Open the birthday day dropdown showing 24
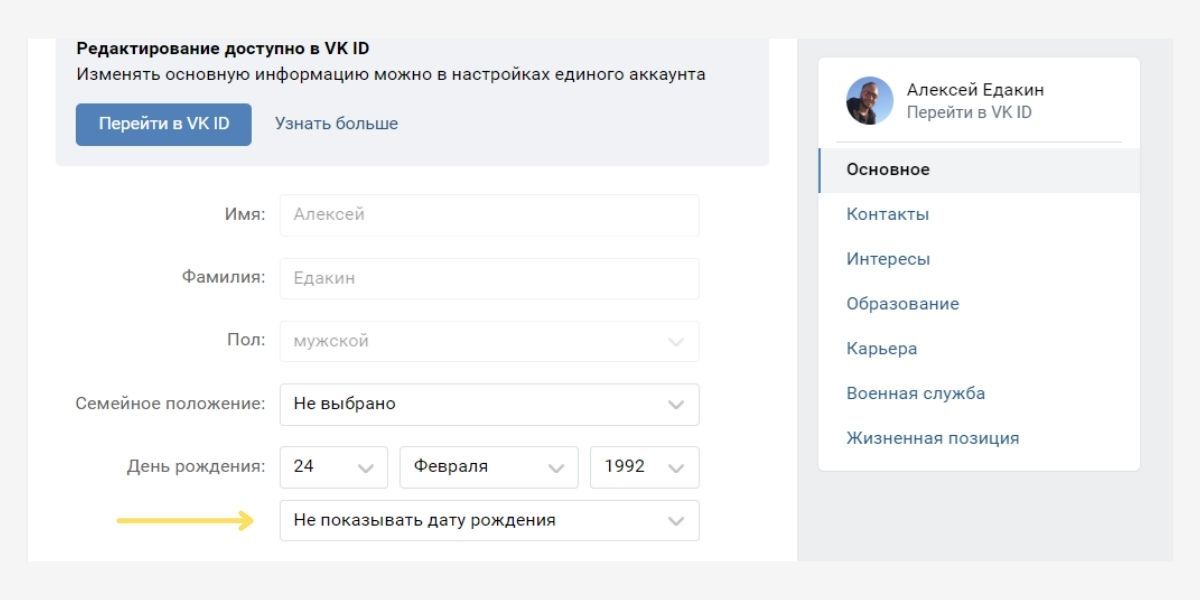This screenshot has height=600, width=1200. 334,467
